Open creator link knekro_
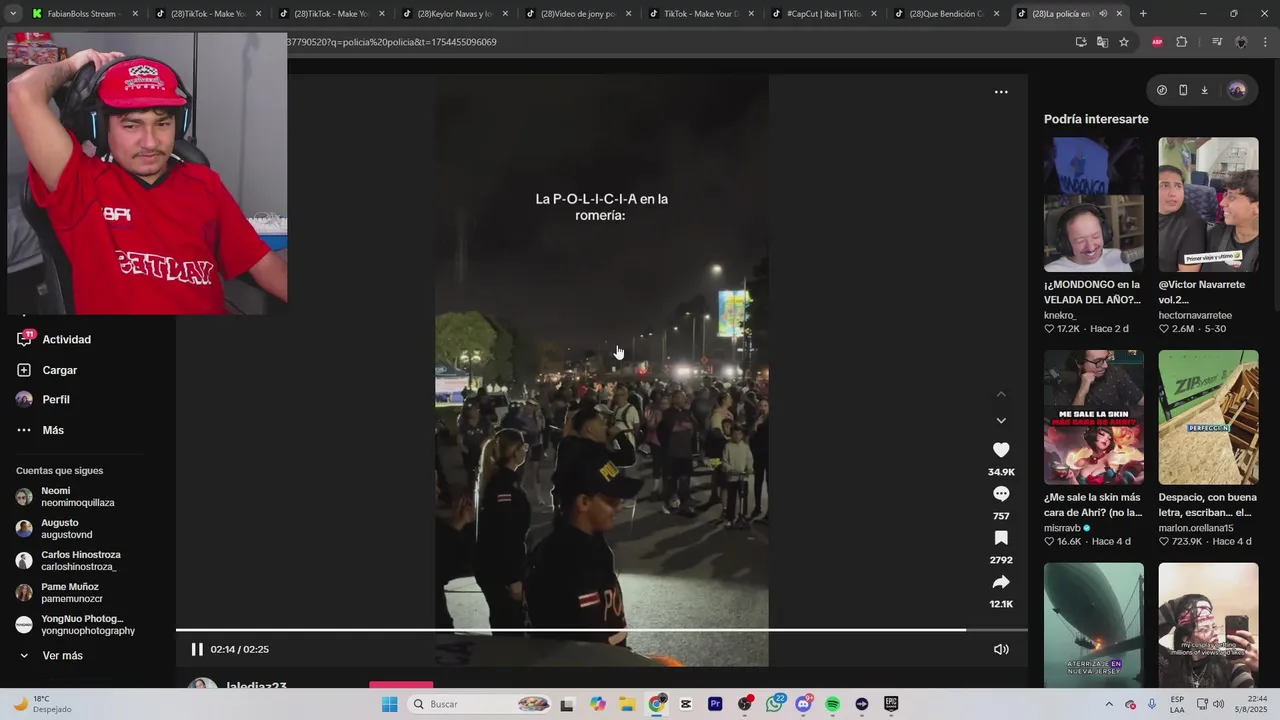This screenshot has height=720, width=1280. pos(1060,315)
